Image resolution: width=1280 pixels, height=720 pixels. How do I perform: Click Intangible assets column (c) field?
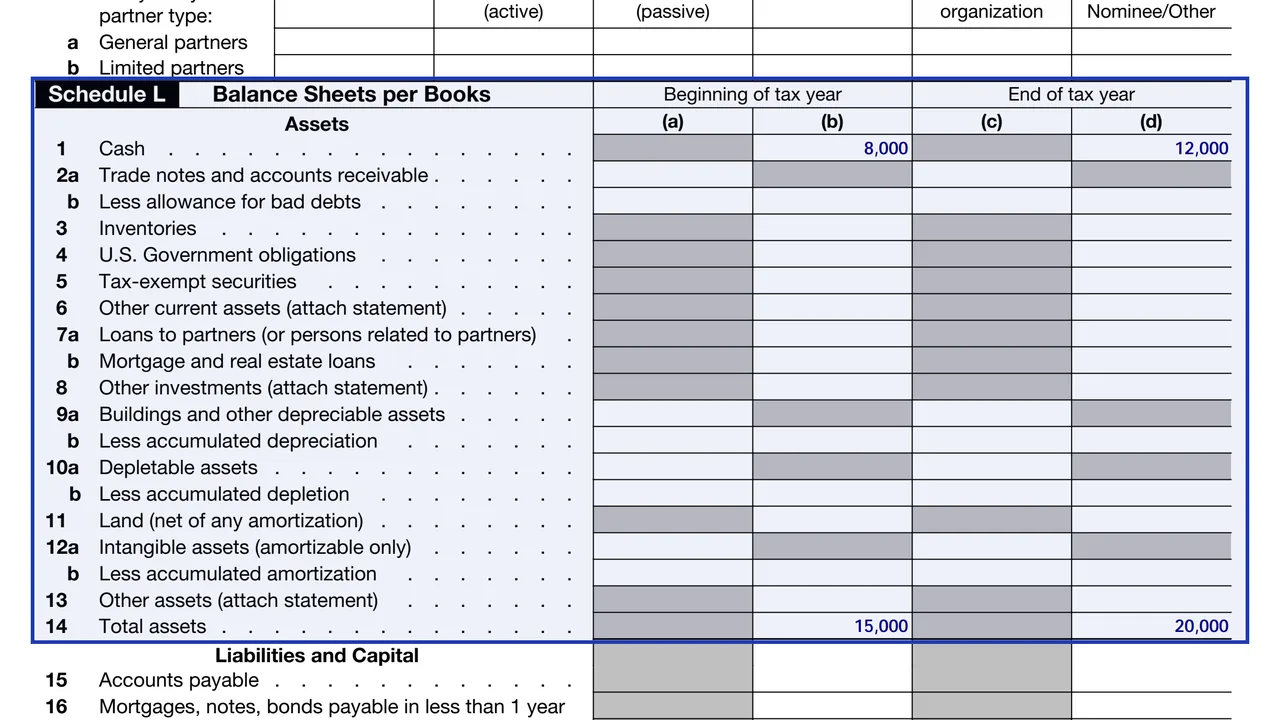pyautogui.click(x=991, y=547)
